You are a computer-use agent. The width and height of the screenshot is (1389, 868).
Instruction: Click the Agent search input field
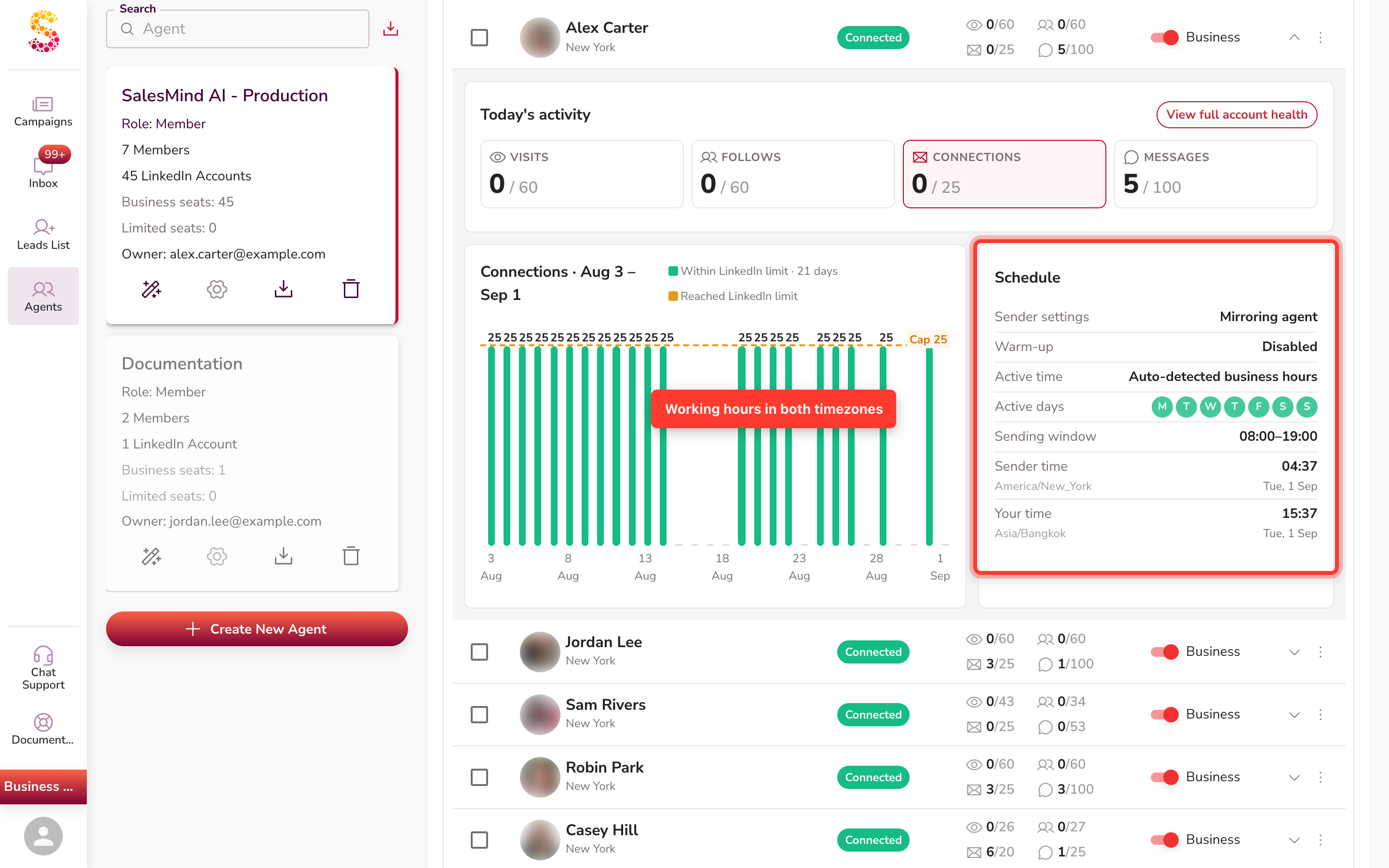238,29
